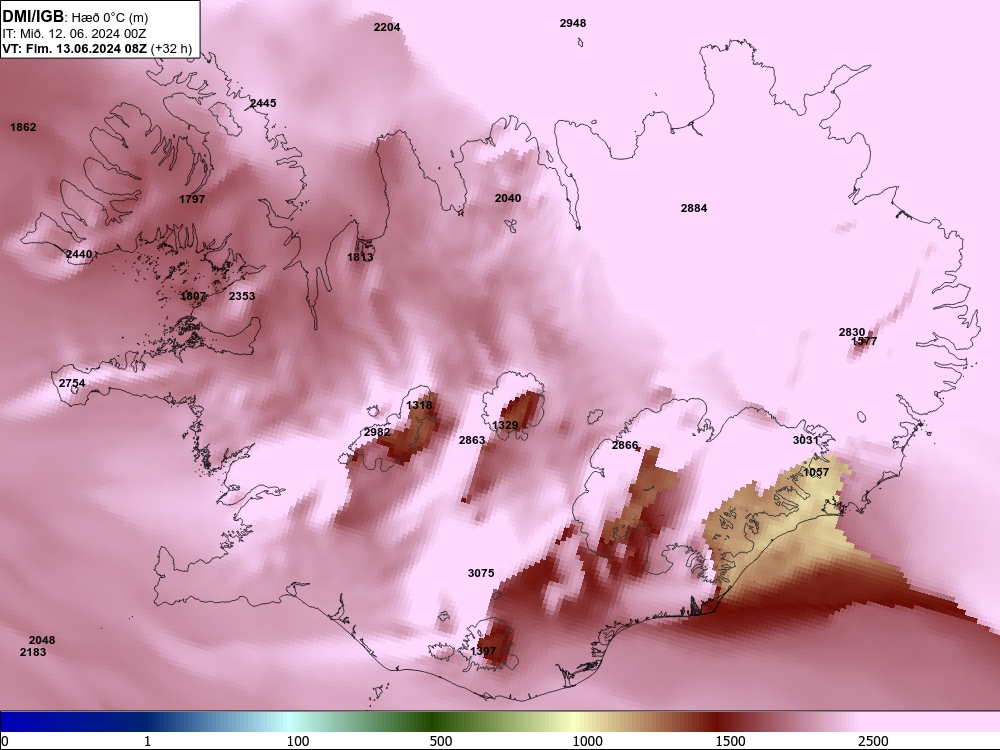Click the VT: Fim. 13.06.2024 08Z line
Viewport: 1000px width, 750px height.
pos(75,48)
